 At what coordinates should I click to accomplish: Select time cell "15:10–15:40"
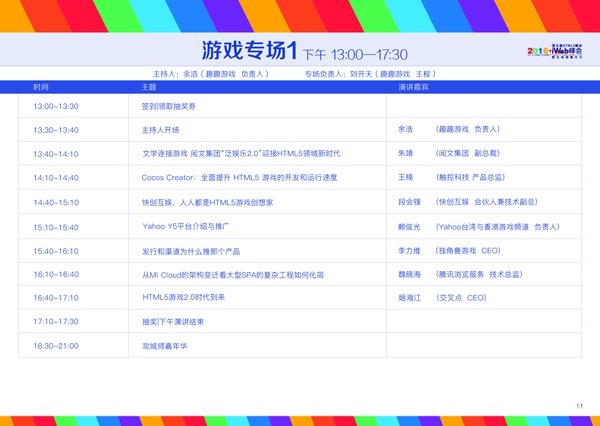click(x=56, y=227)
